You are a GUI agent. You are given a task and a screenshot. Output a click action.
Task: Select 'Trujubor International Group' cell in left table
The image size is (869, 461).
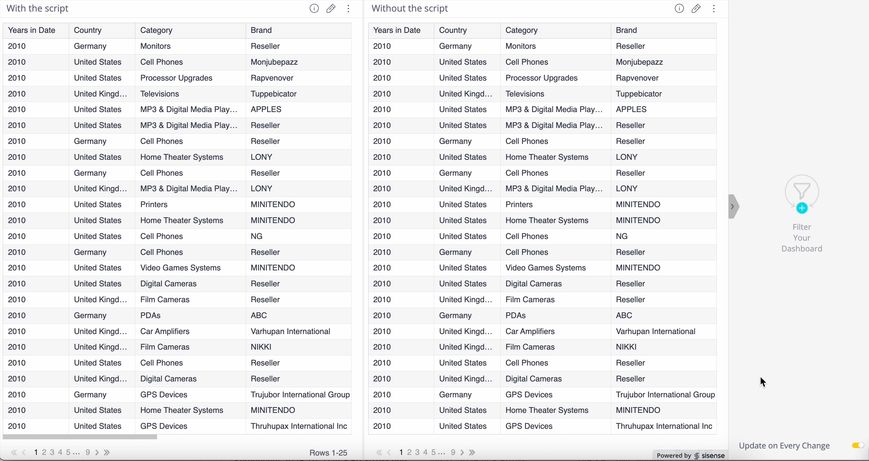299,395
